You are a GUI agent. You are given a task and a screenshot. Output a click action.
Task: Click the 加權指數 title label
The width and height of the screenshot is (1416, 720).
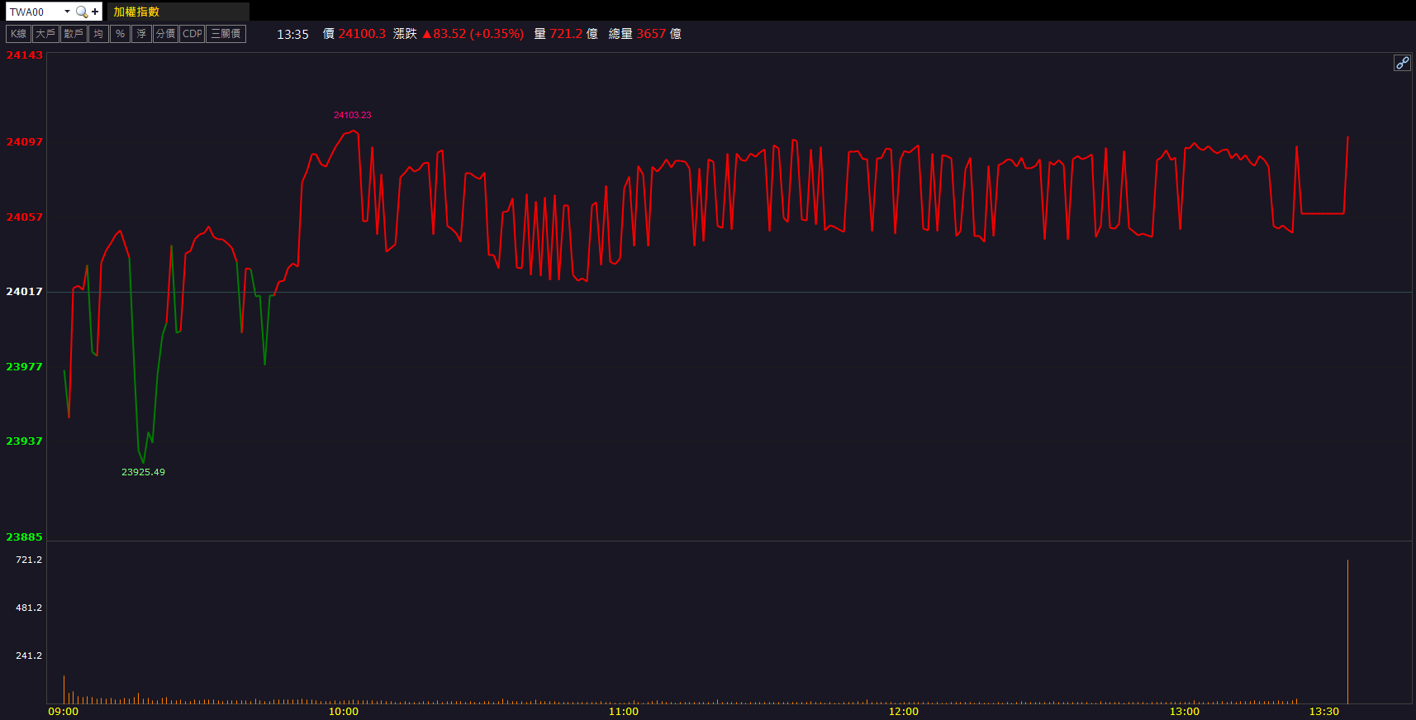136,12
